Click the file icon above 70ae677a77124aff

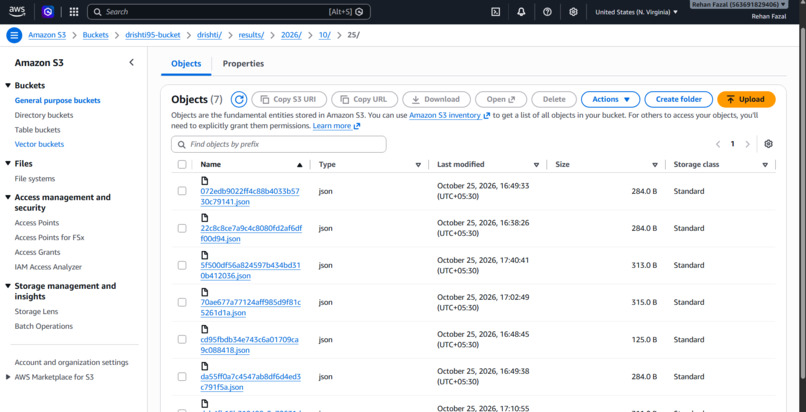pyautogui.click(x=205, y=292)
